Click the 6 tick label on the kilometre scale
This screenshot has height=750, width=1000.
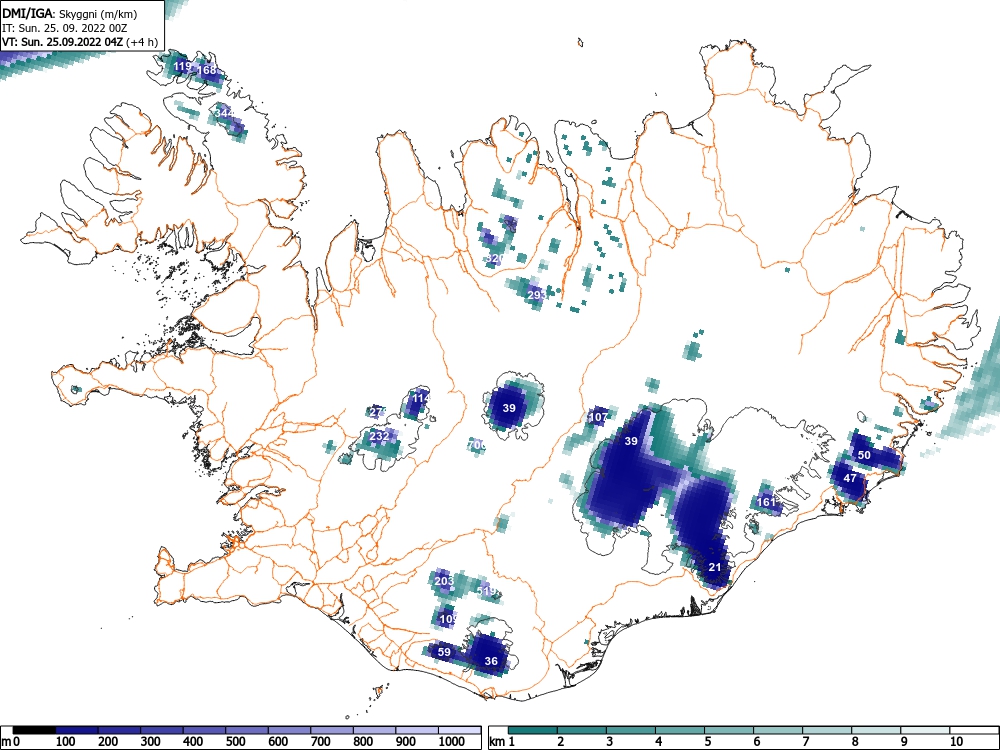756,741
